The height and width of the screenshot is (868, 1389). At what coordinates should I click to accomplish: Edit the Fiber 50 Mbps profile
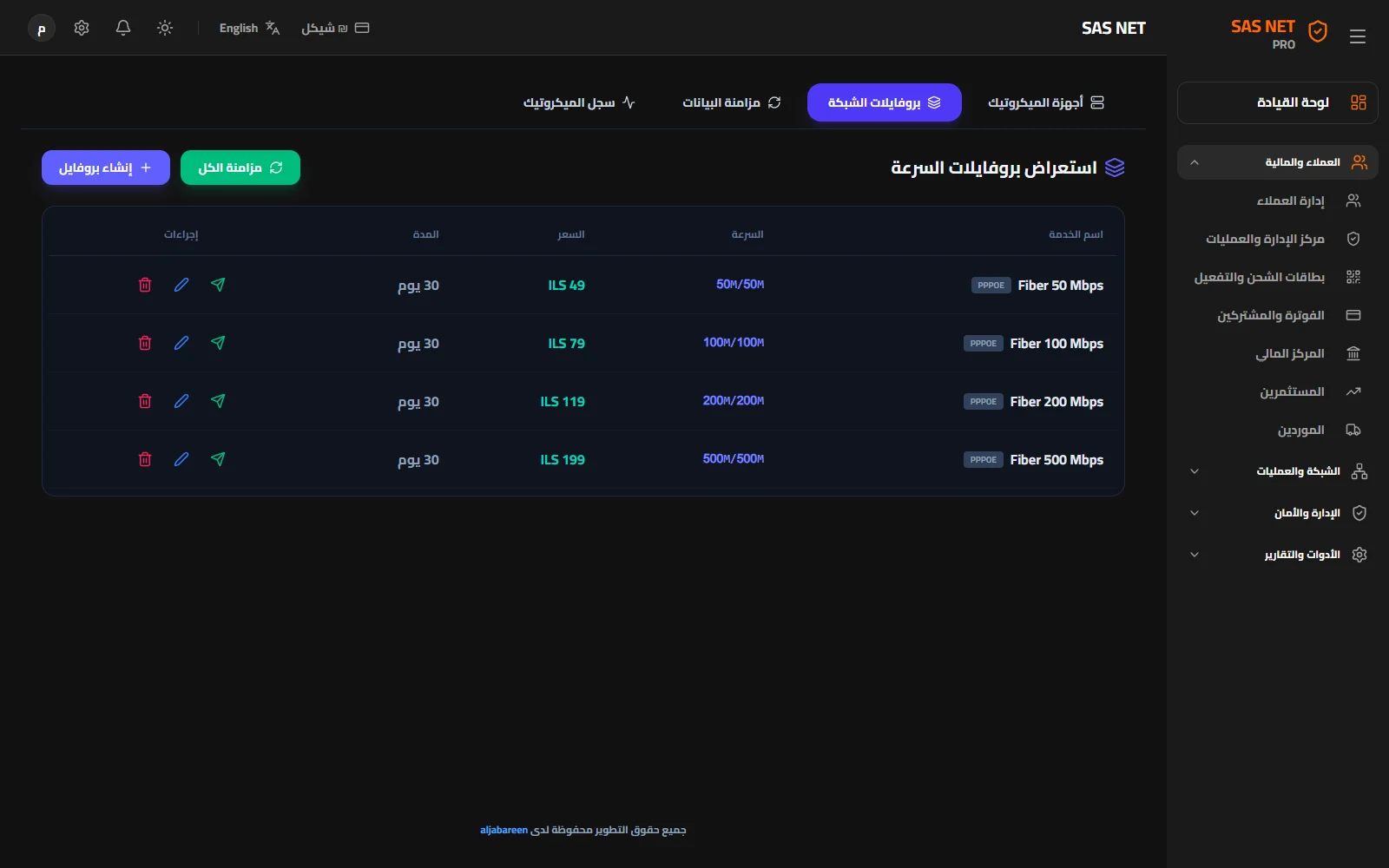(181, 285)
